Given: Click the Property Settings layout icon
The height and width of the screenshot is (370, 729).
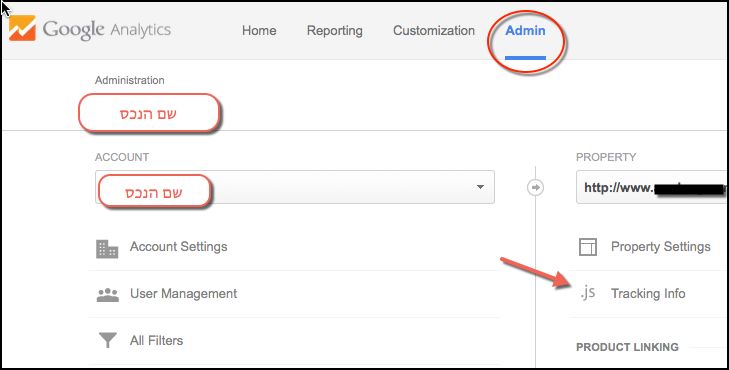Looking at the screenshot, I should [588, 247].
